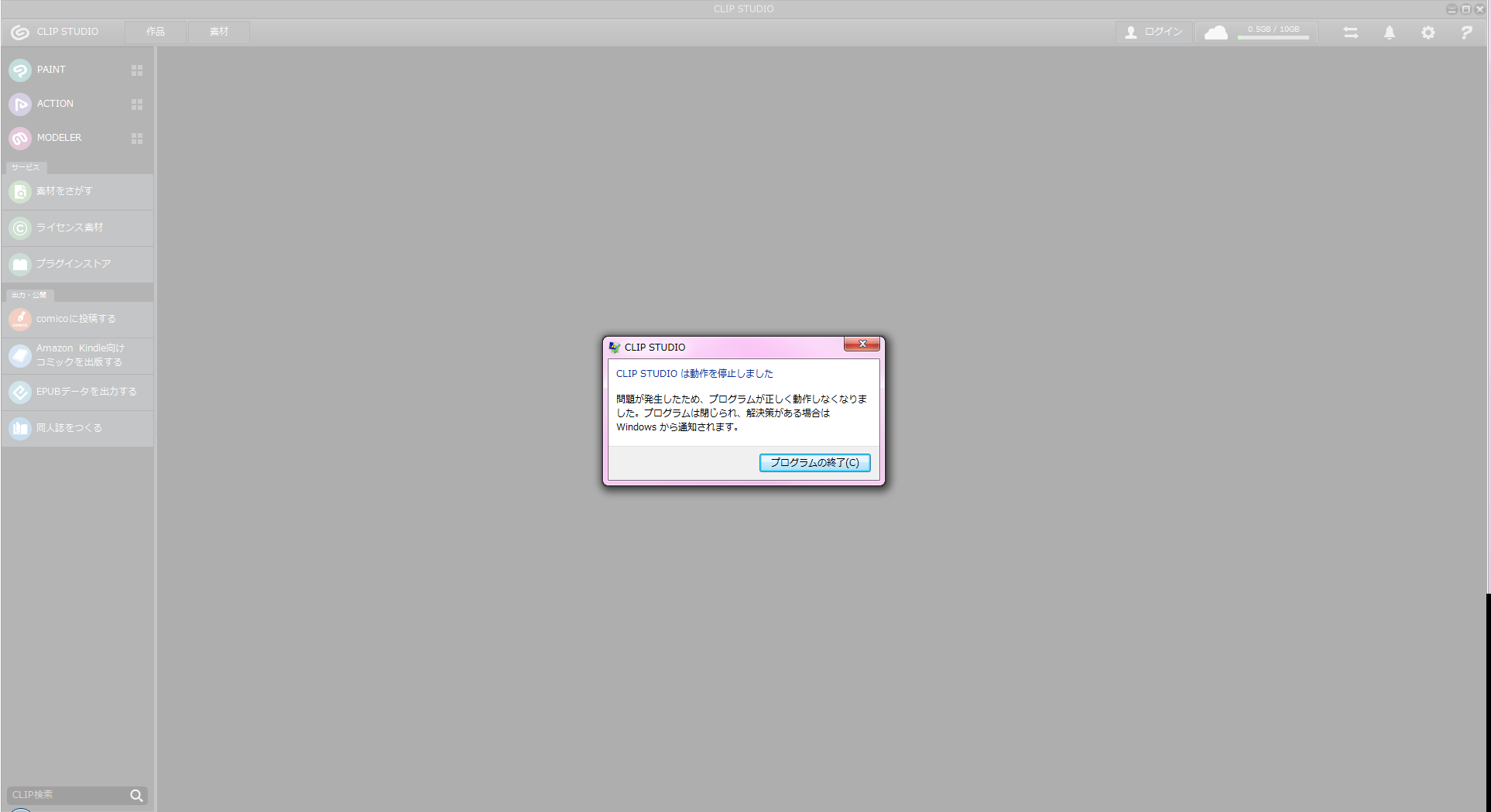
Task: Click the プラグインストア store icon
Action: (20, 264)
